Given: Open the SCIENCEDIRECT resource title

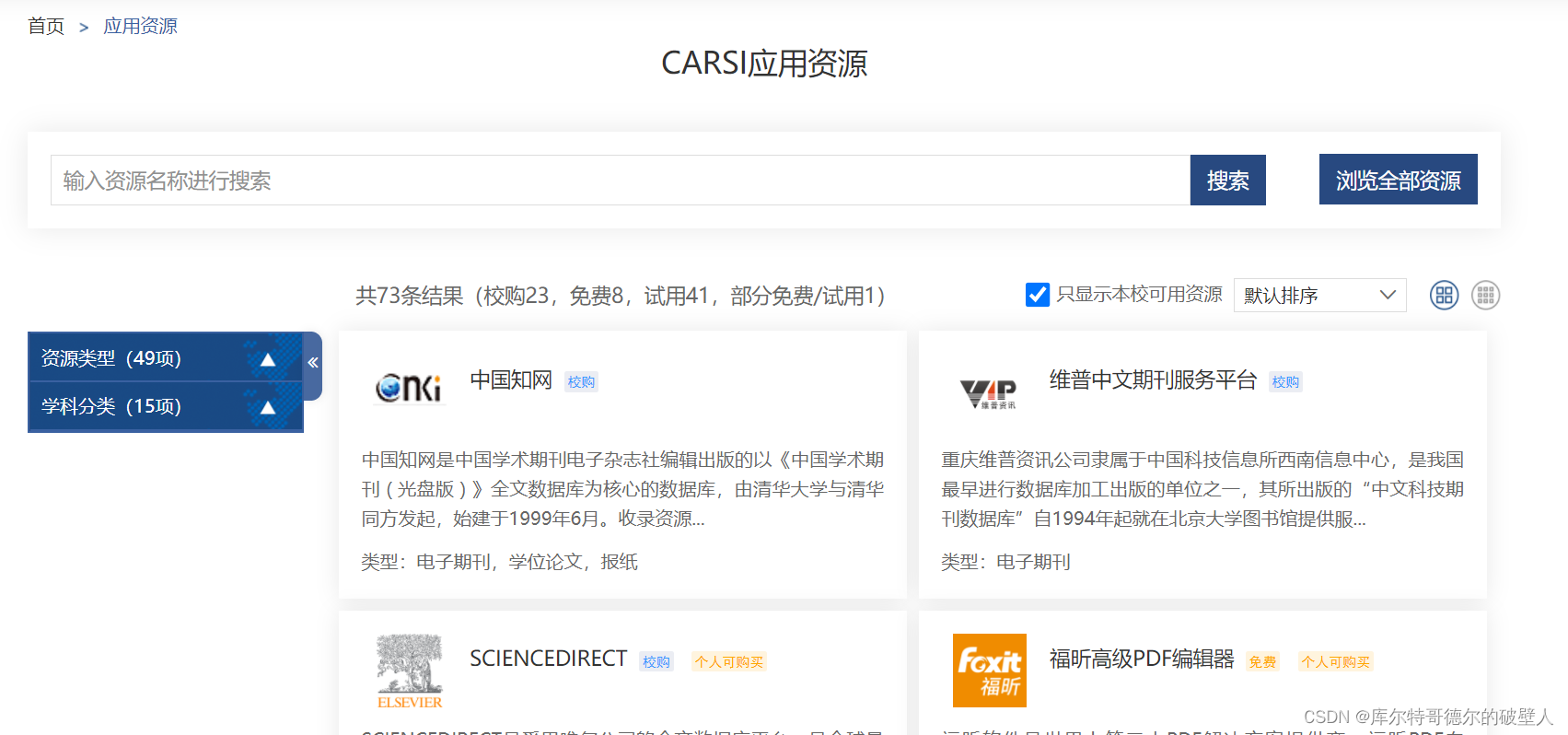Looking at the screenshot, I should 548,659.
